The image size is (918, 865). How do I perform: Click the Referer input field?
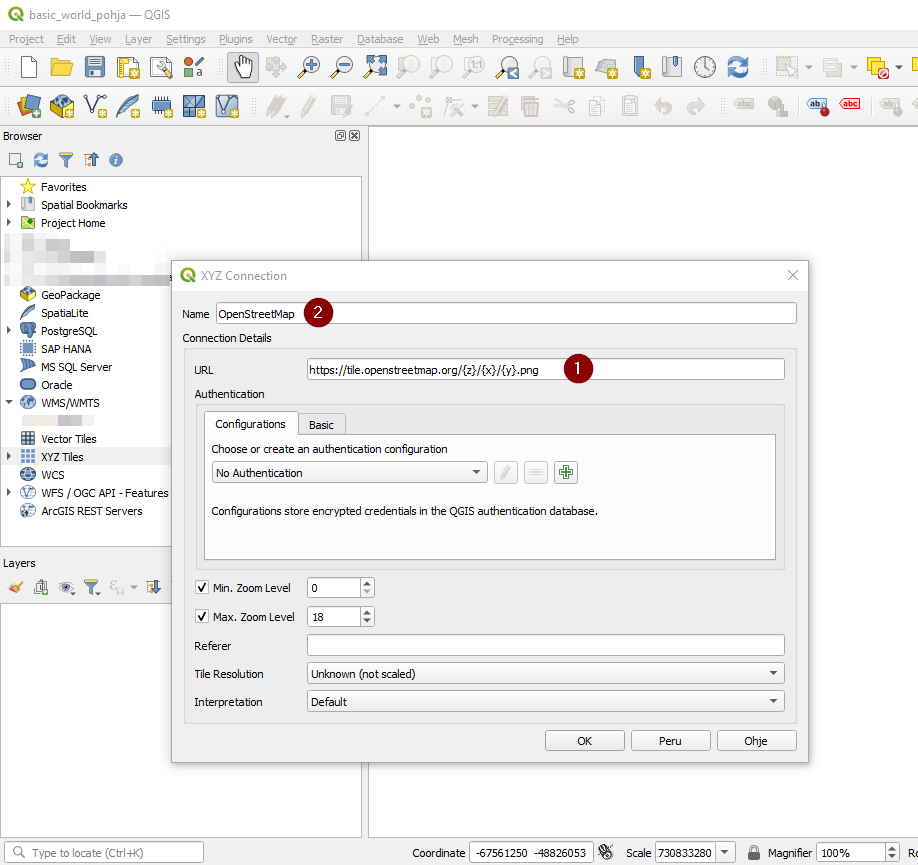tap(545, 645)
